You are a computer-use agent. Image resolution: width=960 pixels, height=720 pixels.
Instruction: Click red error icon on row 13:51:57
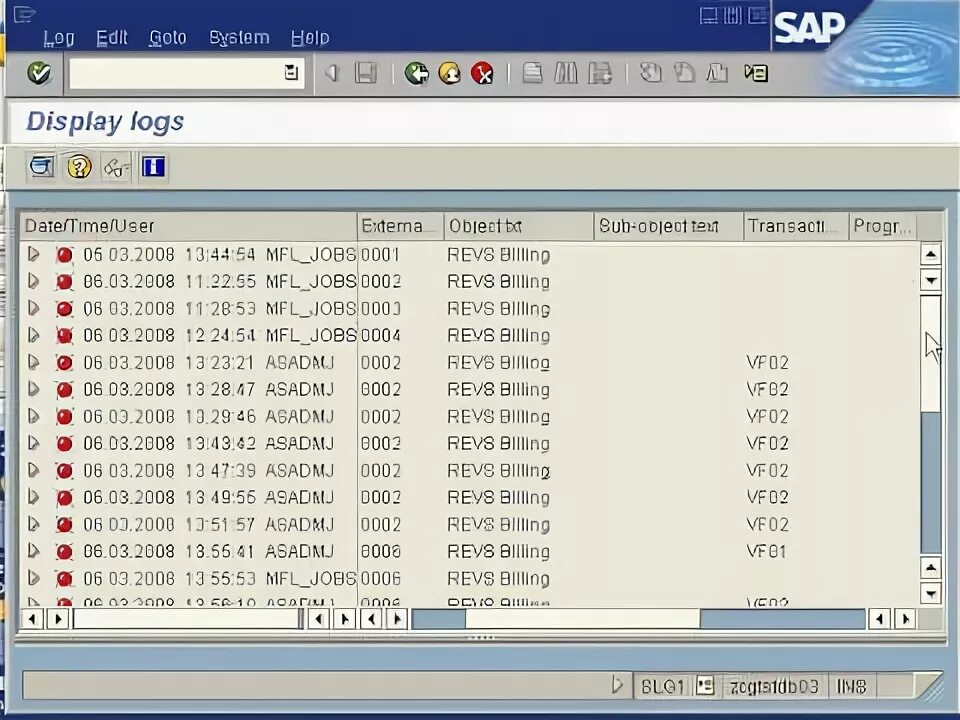tap(64, 525)
